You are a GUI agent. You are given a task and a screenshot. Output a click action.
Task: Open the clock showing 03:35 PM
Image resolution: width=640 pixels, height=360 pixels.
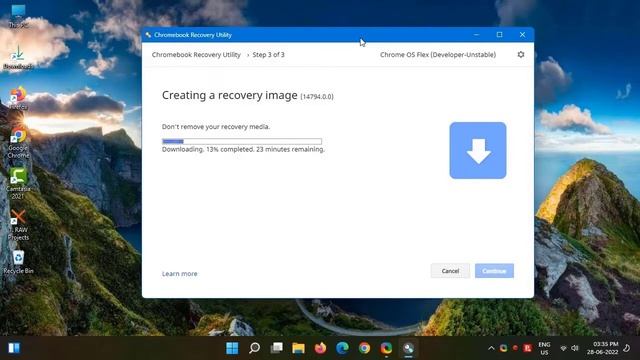[603, 348]
